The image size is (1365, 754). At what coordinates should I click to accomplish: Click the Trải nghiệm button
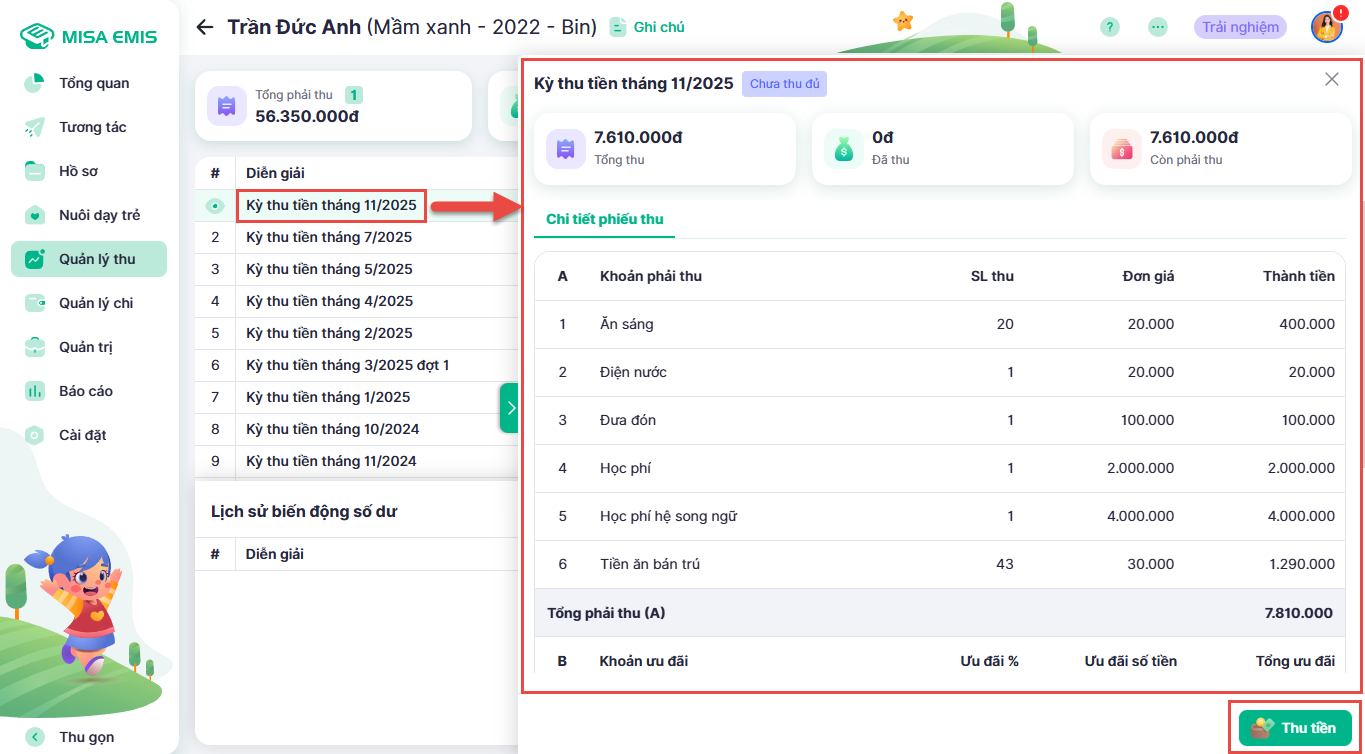tap(1240, 27)
